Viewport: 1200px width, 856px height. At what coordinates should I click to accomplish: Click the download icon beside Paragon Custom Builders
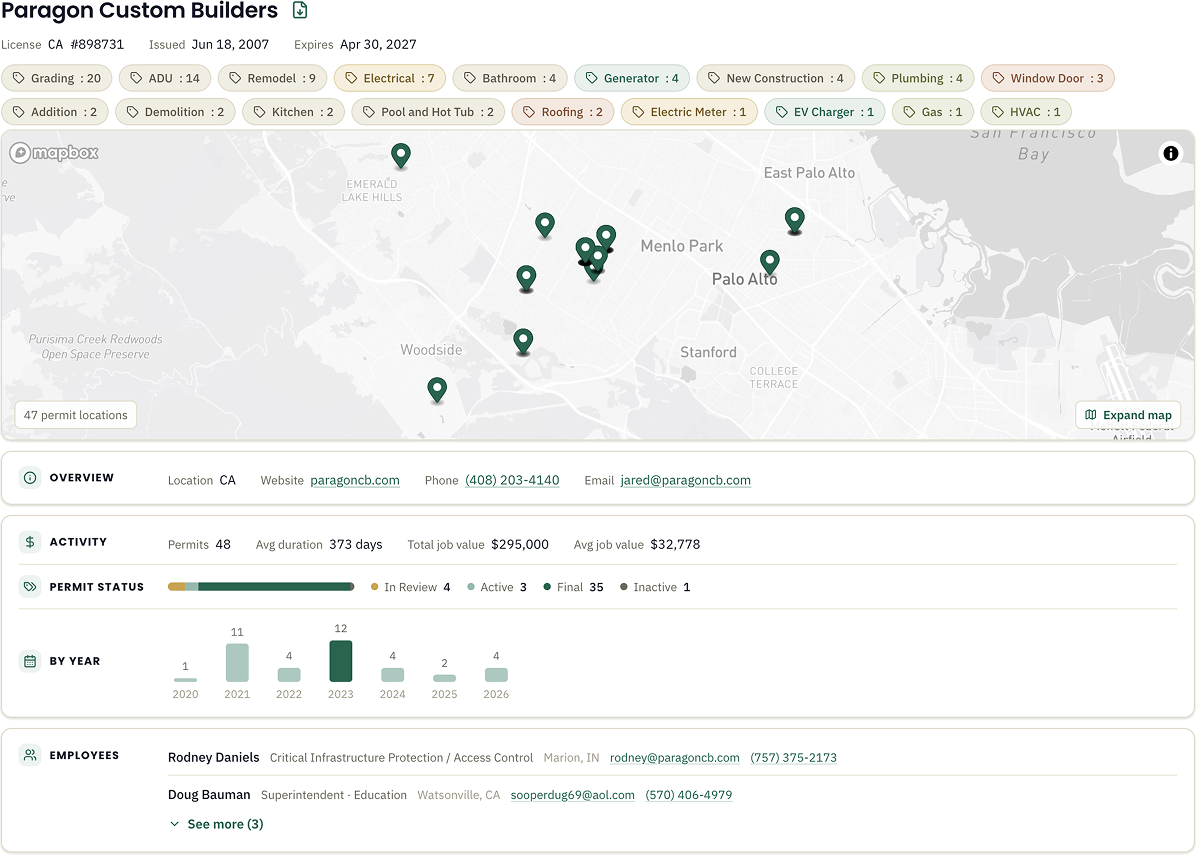click(300, 11)
